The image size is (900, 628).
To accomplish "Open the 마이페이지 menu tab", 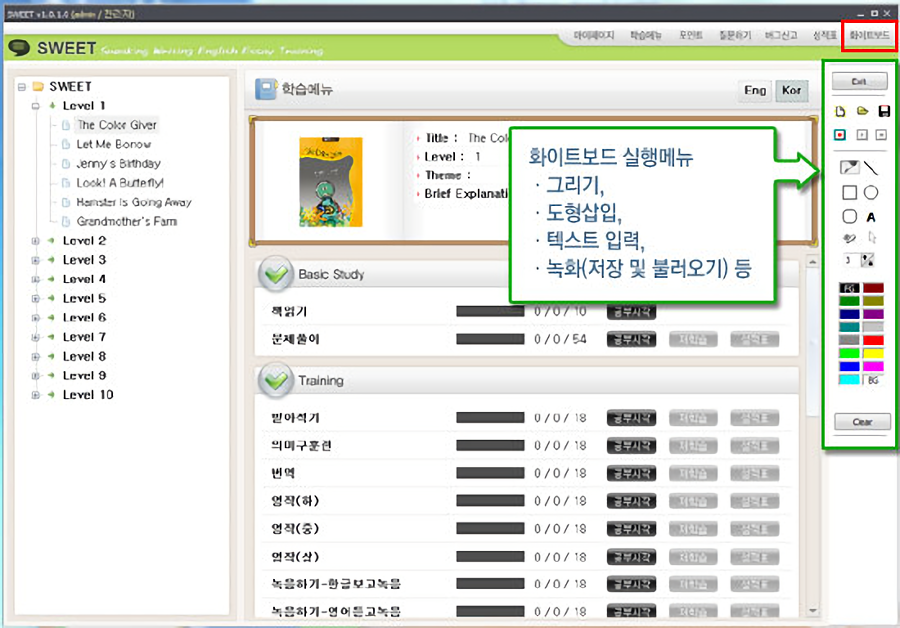I will coord(594,35).
